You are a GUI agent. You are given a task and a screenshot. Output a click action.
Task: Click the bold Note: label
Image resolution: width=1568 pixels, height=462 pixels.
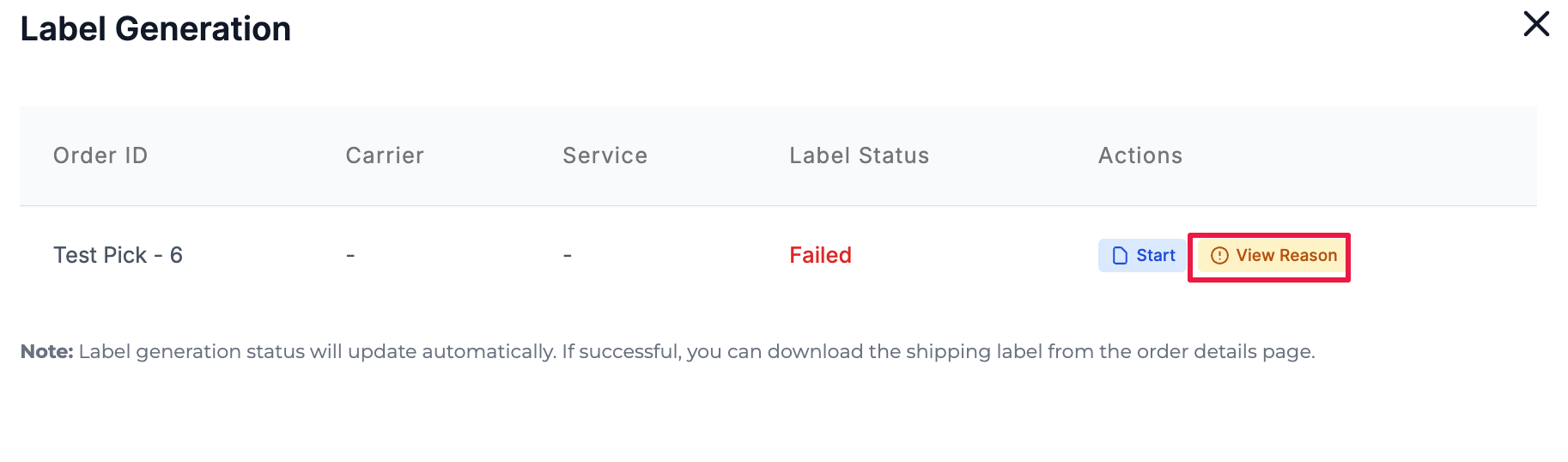[47, 351]
